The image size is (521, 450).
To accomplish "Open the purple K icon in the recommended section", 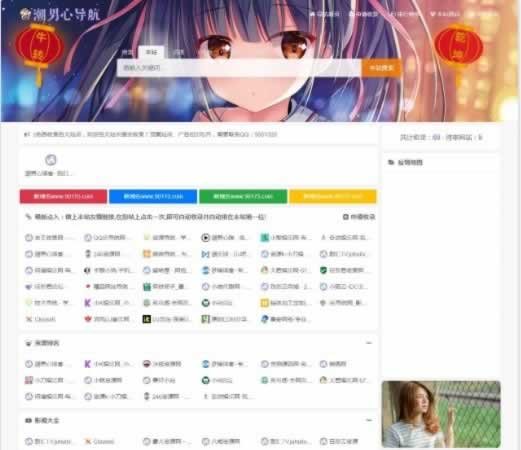I will (108, 364).
